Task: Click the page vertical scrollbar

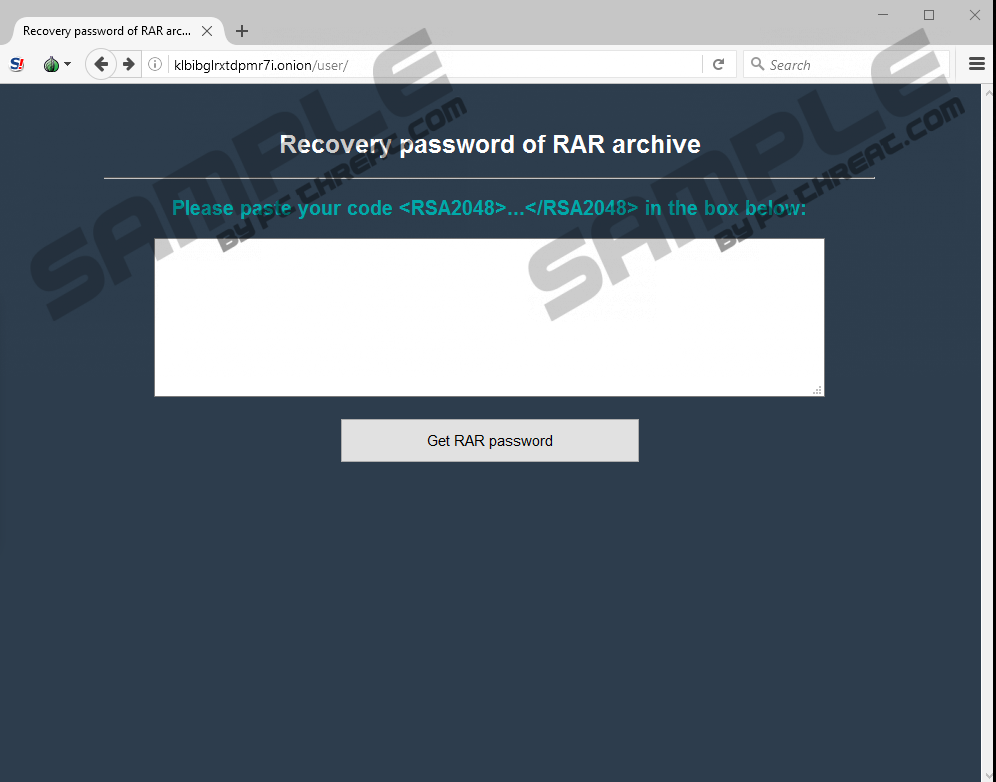Action: pyautogui.click(x=988, y=432)
